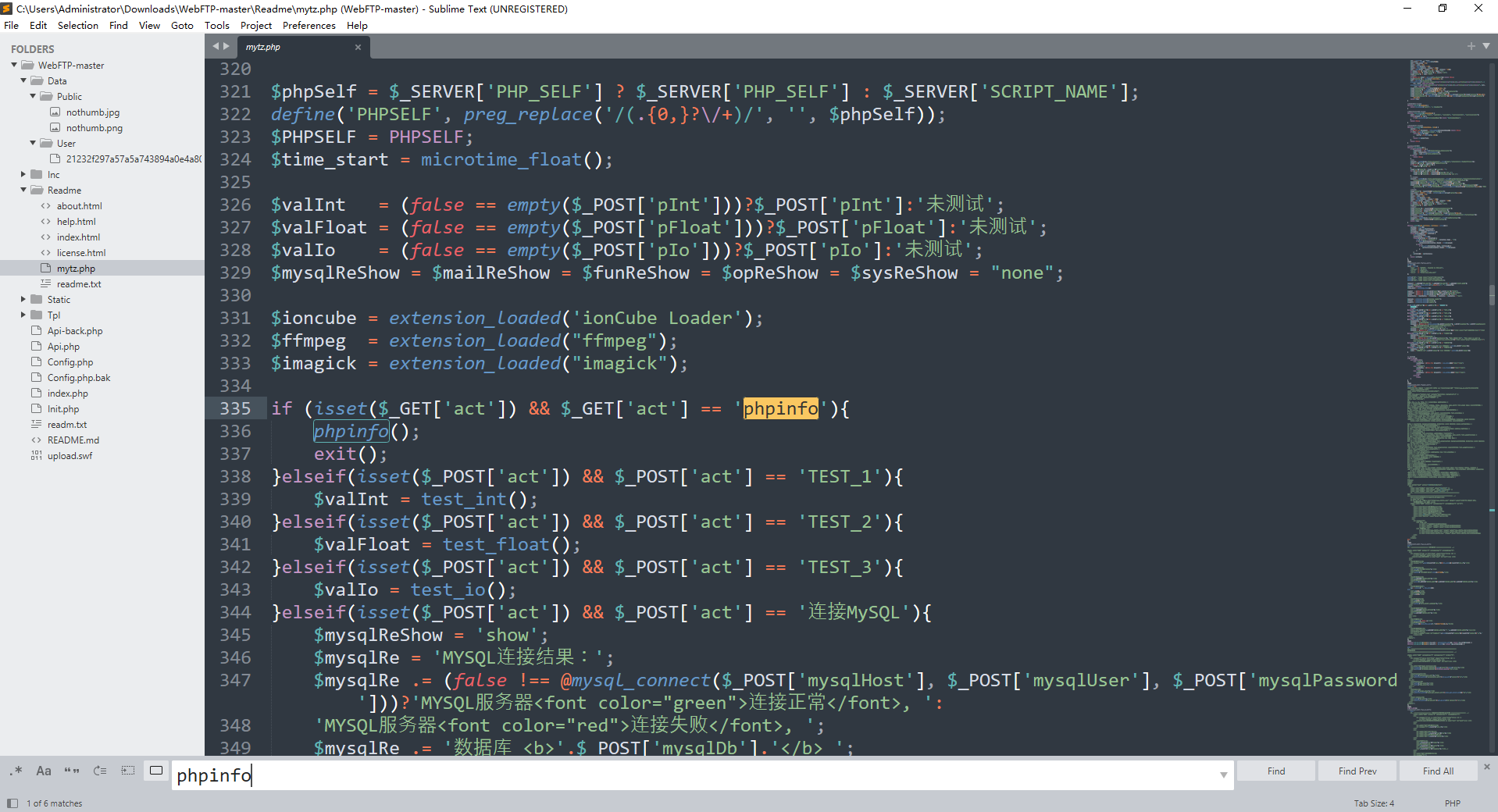Toggle whole word matching option
This screenshot has height=812, width=1498.
pos(72,771)
